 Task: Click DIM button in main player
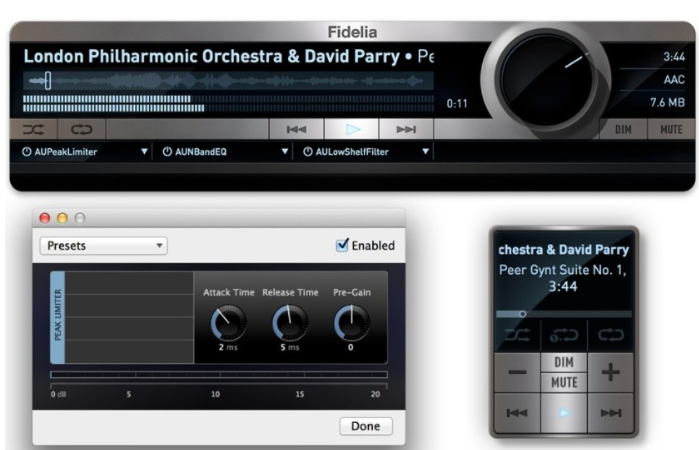(623, 130)
